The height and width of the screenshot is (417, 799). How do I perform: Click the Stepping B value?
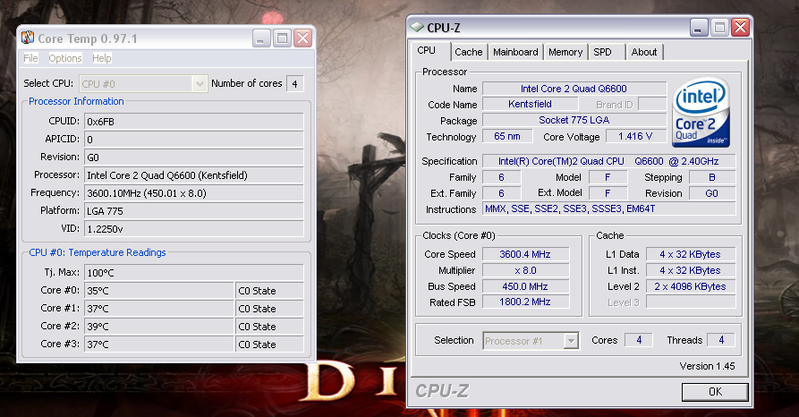[712, 177]
